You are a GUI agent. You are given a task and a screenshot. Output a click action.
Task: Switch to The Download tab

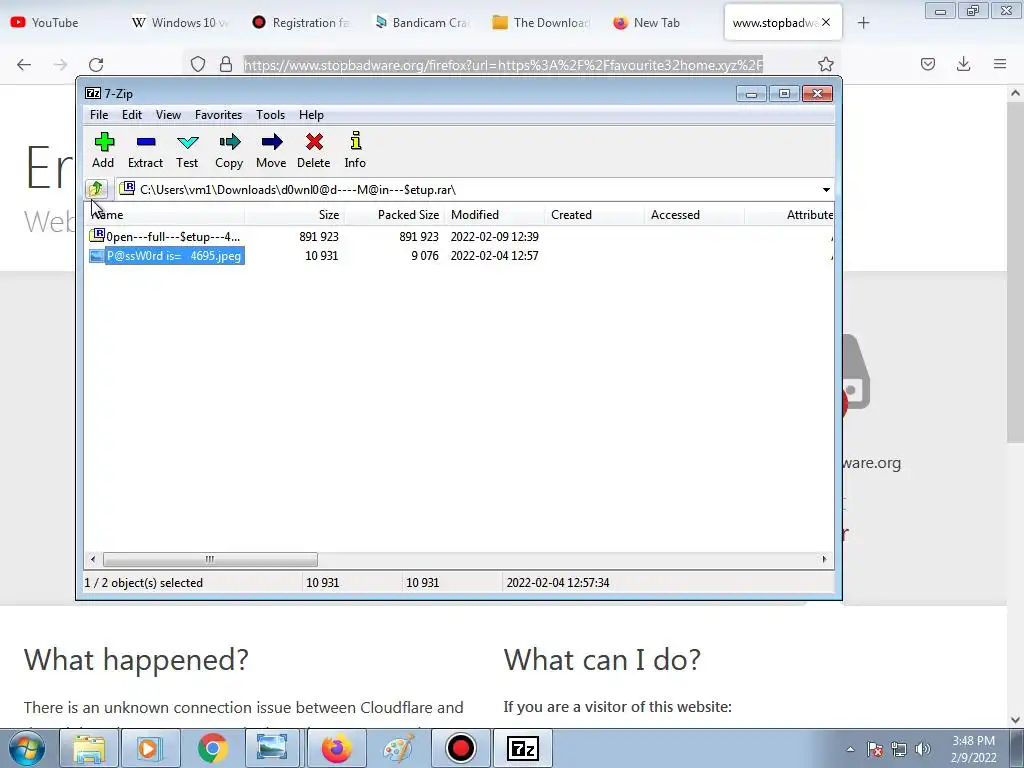pyautogui.click(x=543, y=23)
